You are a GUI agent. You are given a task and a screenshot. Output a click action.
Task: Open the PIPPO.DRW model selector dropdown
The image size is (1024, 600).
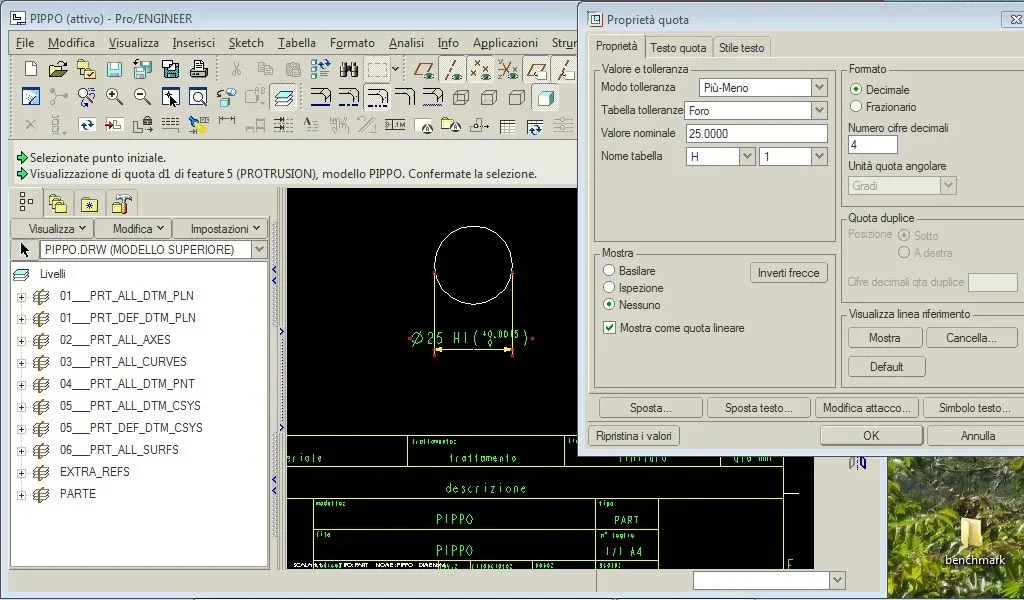[259, 249]
